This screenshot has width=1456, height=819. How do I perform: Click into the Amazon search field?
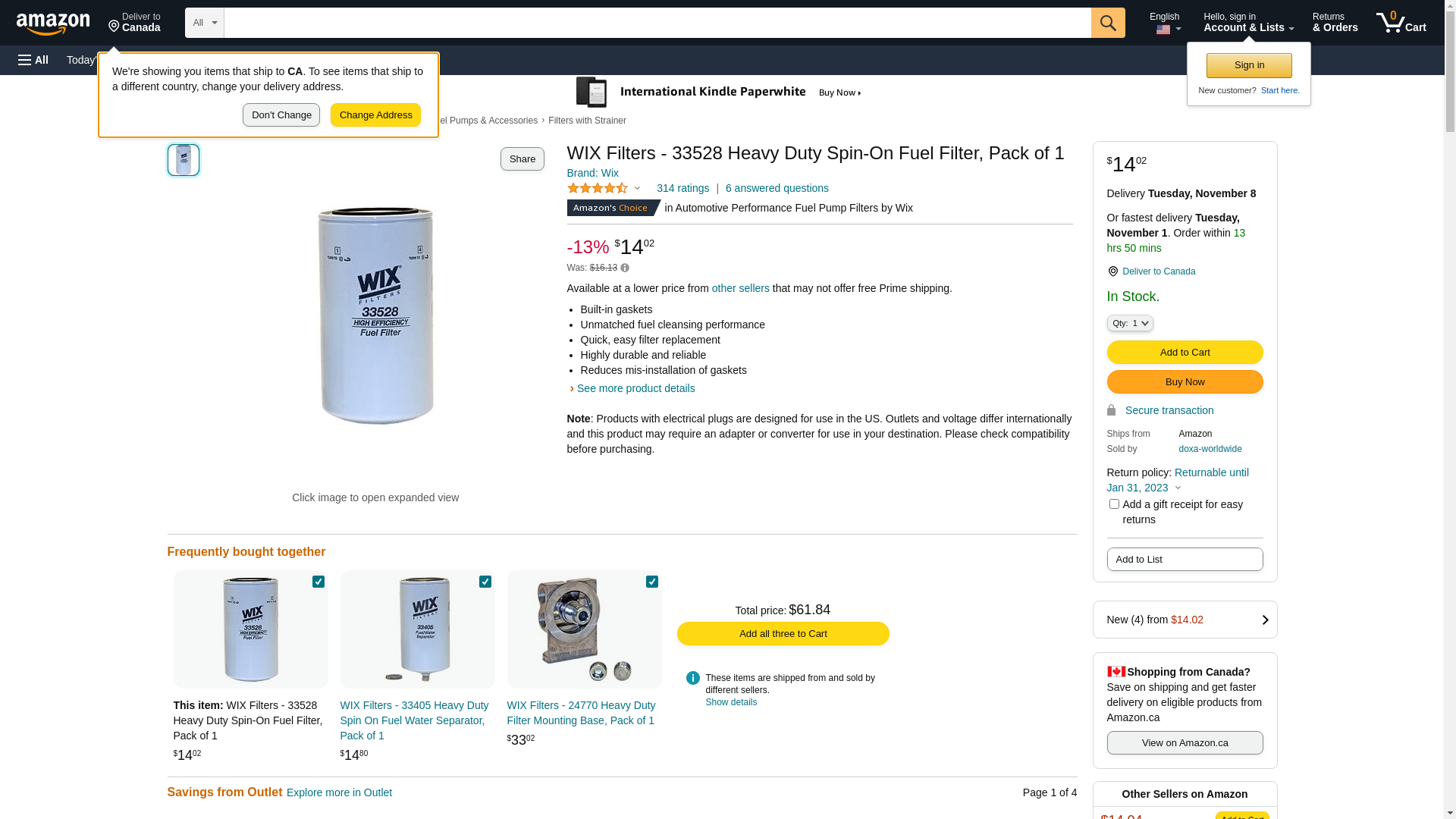click(x=657, y=23)
